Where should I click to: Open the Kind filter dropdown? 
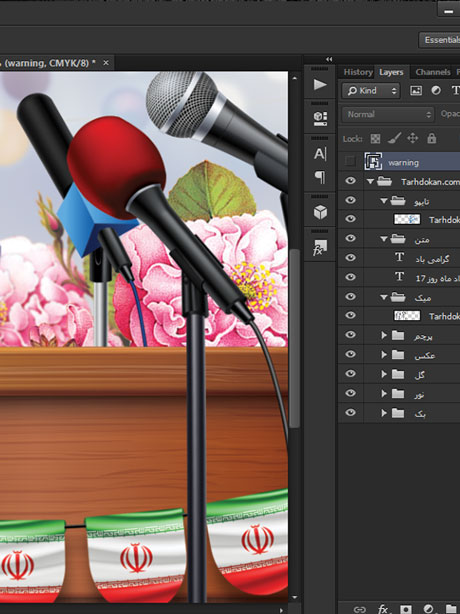(x=371, y=91)
